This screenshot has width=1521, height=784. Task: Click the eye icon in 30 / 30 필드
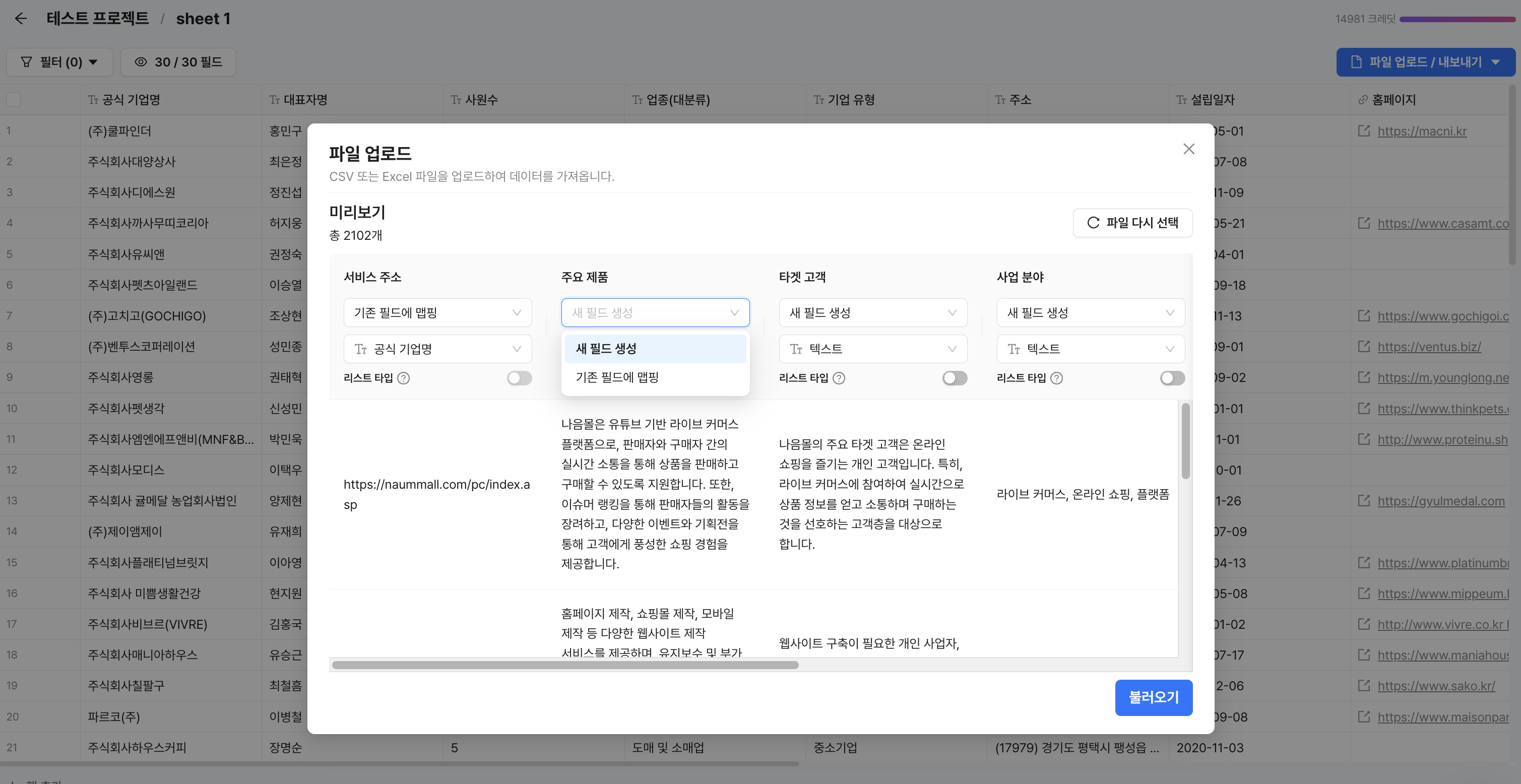pos(141,62)
